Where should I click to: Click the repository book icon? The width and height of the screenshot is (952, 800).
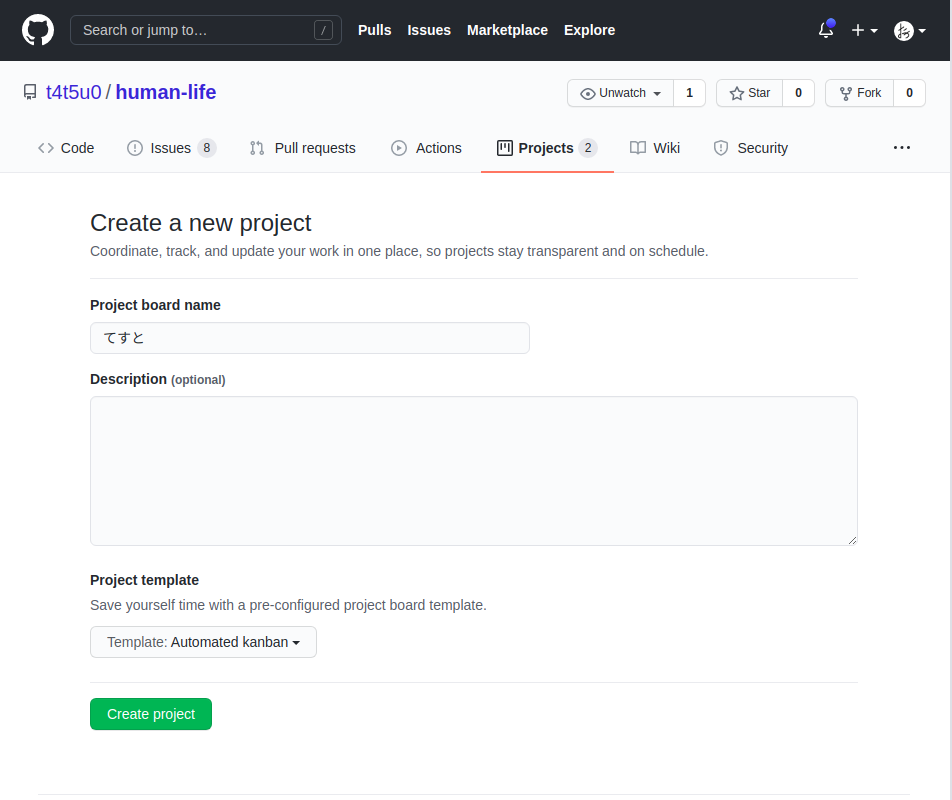point(30,92)
